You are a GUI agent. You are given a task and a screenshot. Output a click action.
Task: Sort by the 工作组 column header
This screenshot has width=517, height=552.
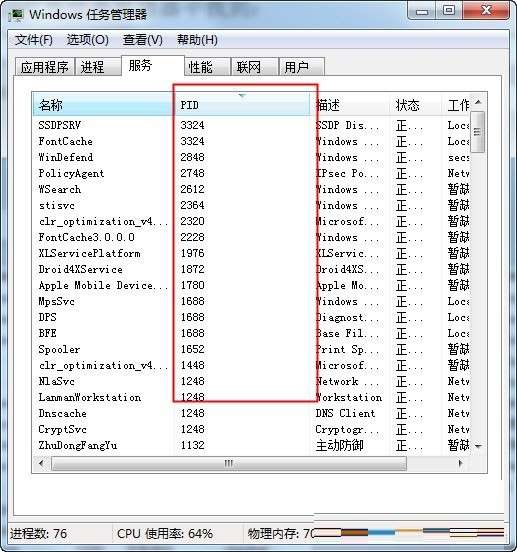click(456, 105)
